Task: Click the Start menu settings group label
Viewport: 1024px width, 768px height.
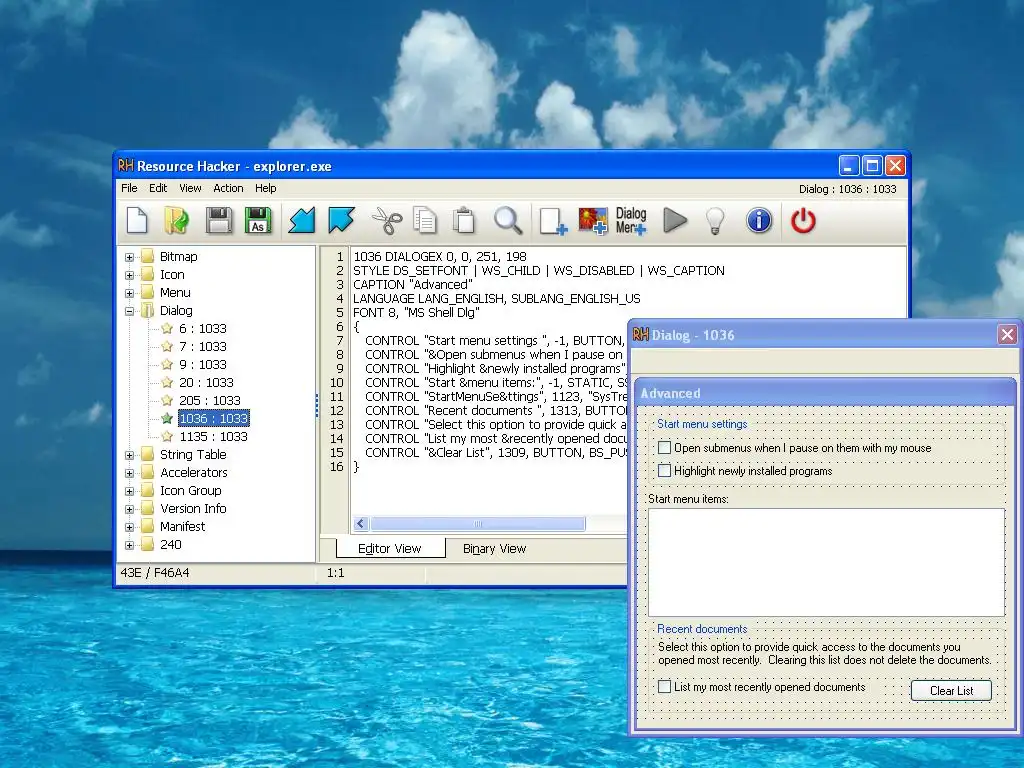Action: coord(702,424)
